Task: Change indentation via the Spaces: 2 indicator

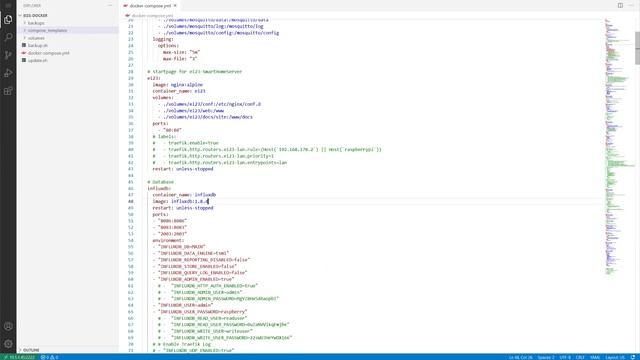Action: 546,357
